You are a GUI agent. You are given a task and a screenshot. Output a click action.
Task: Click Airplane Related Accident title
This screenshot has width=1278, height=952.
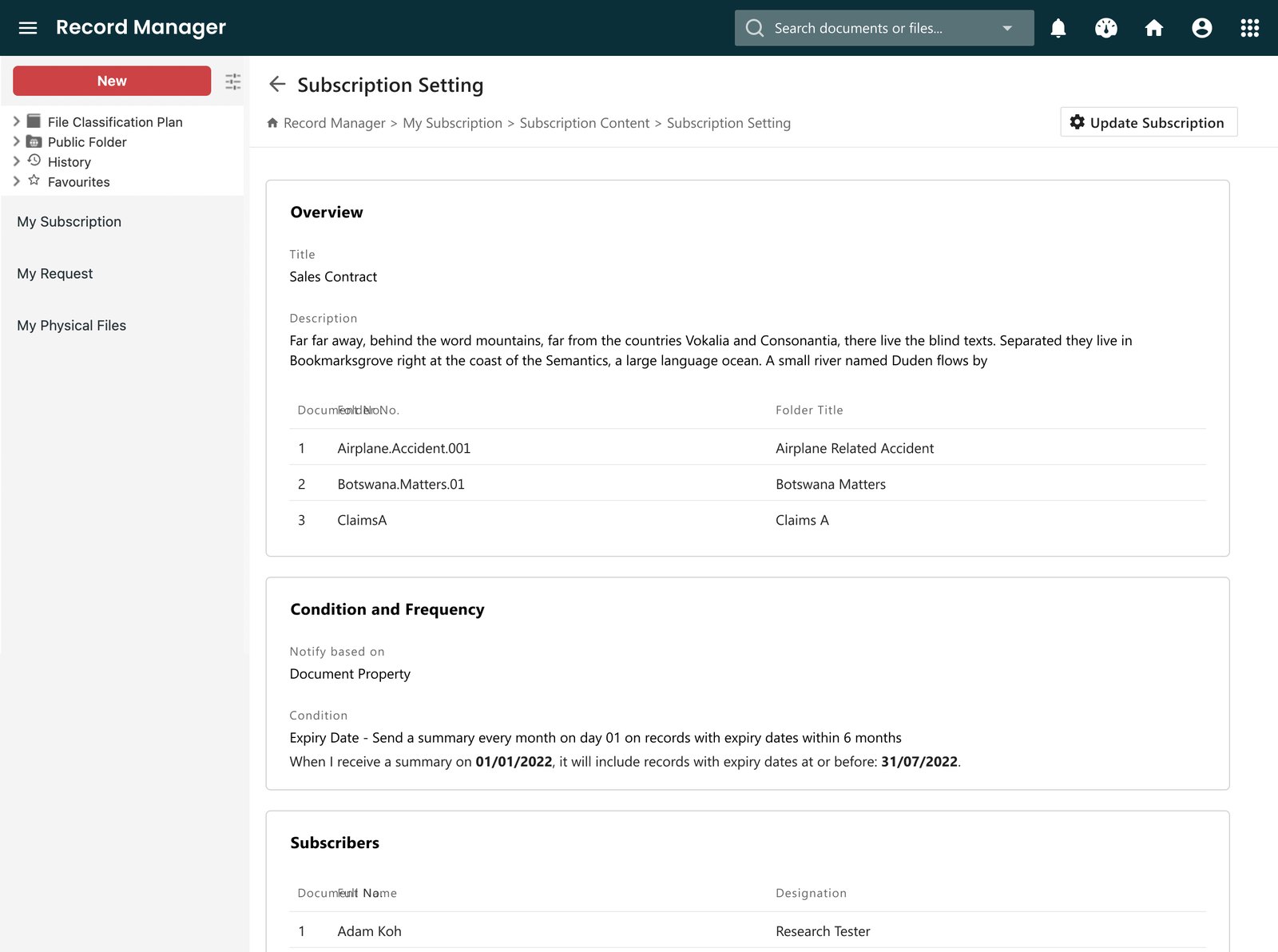(x=855, y=448)
